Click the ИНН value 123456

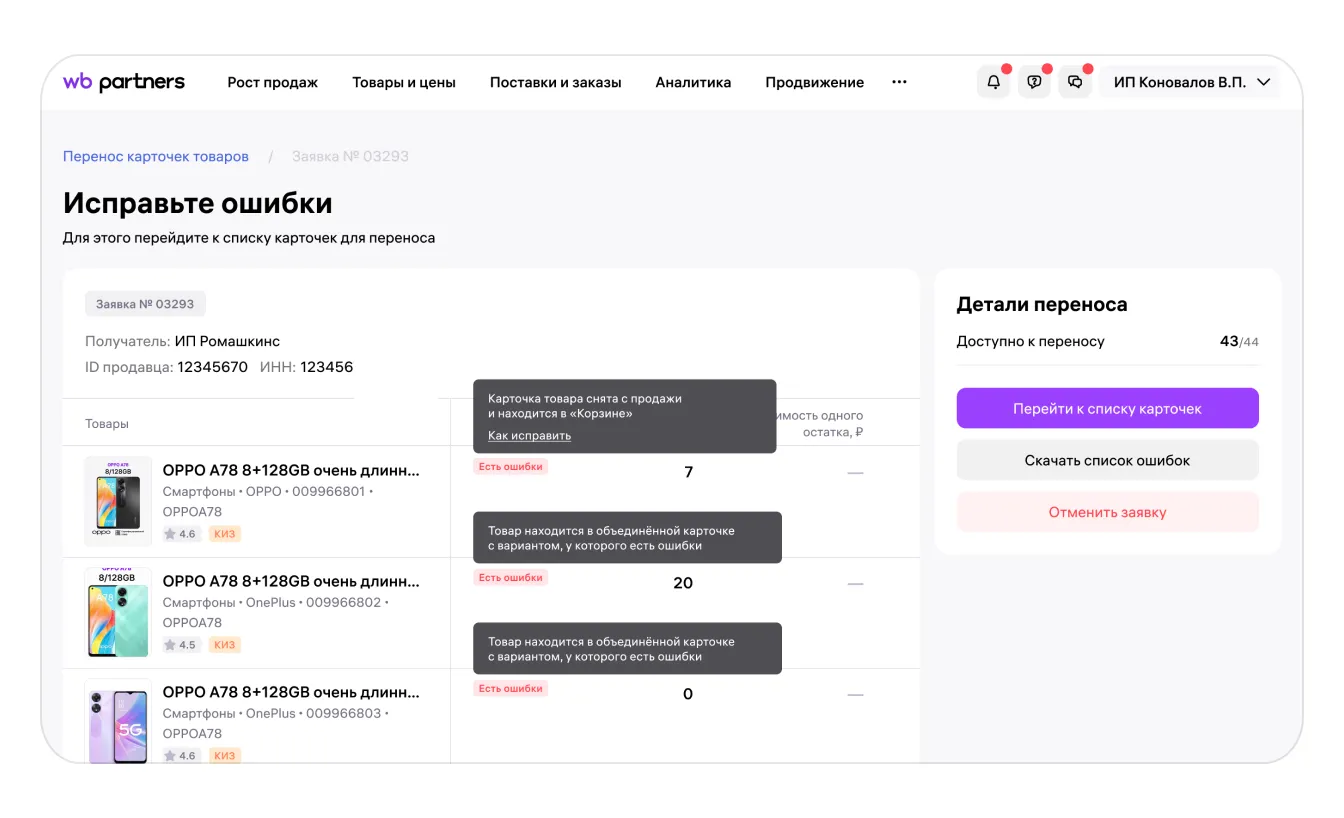pos(326,367)
